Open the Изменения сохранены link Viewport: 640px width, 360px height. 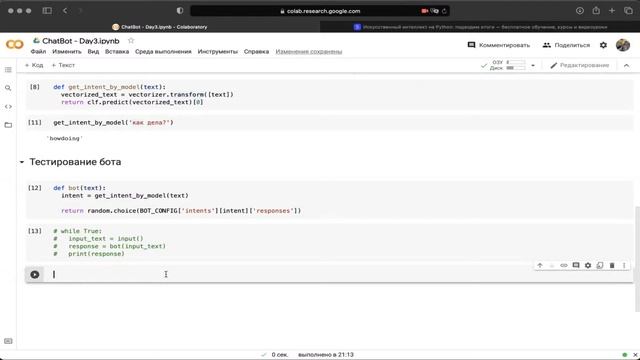[x=309, y=51]
